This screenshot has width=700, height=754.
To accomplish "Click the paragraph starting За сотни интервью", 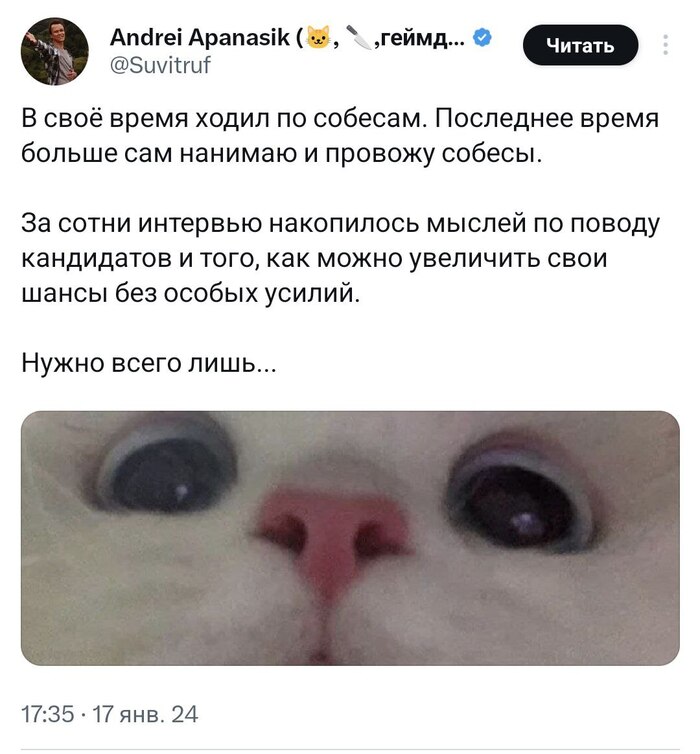I will pos(340,258).
